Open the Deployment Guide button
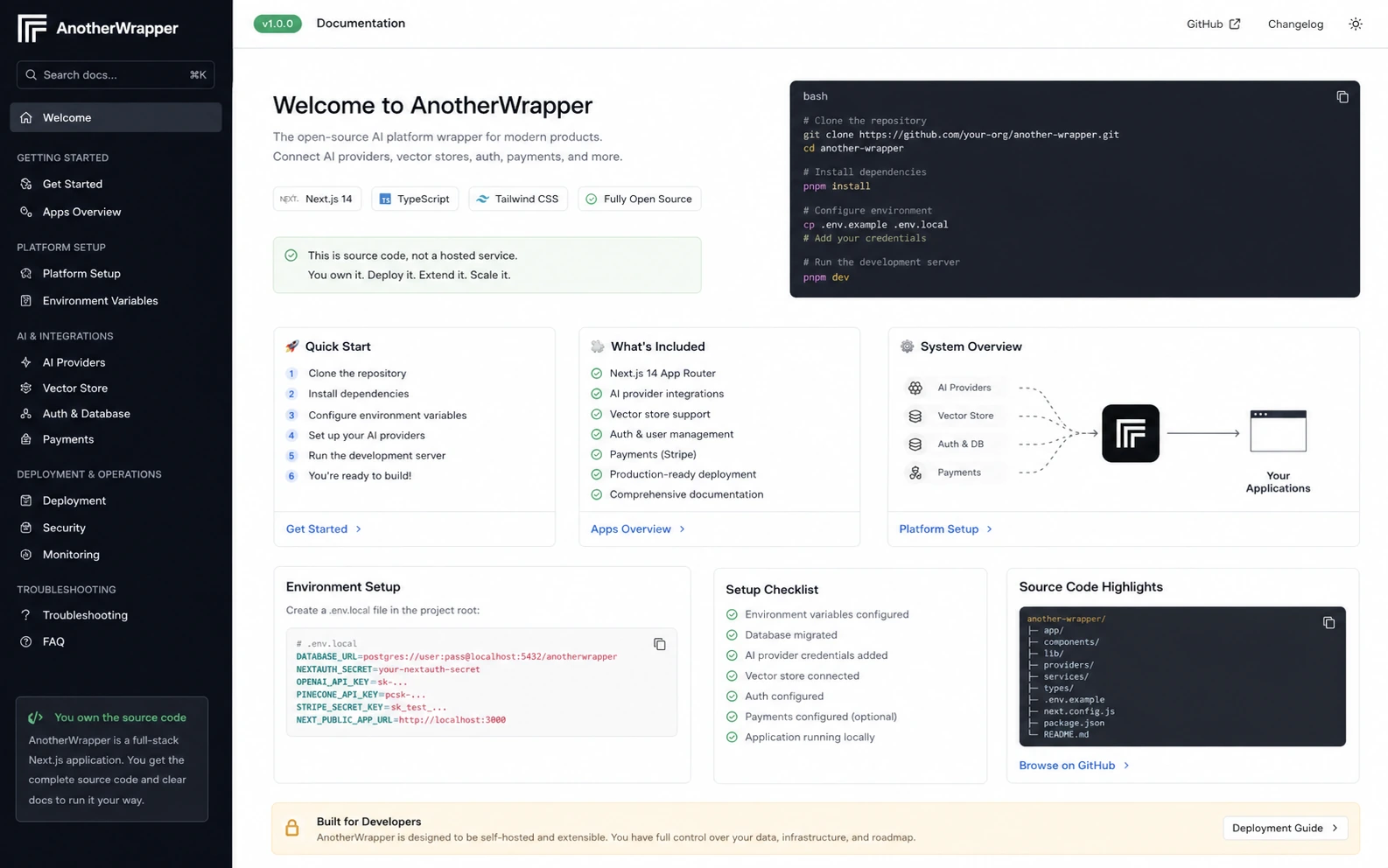This screenshot has height=868, width=1388. pyautogui.click(x=1285, y=828)
